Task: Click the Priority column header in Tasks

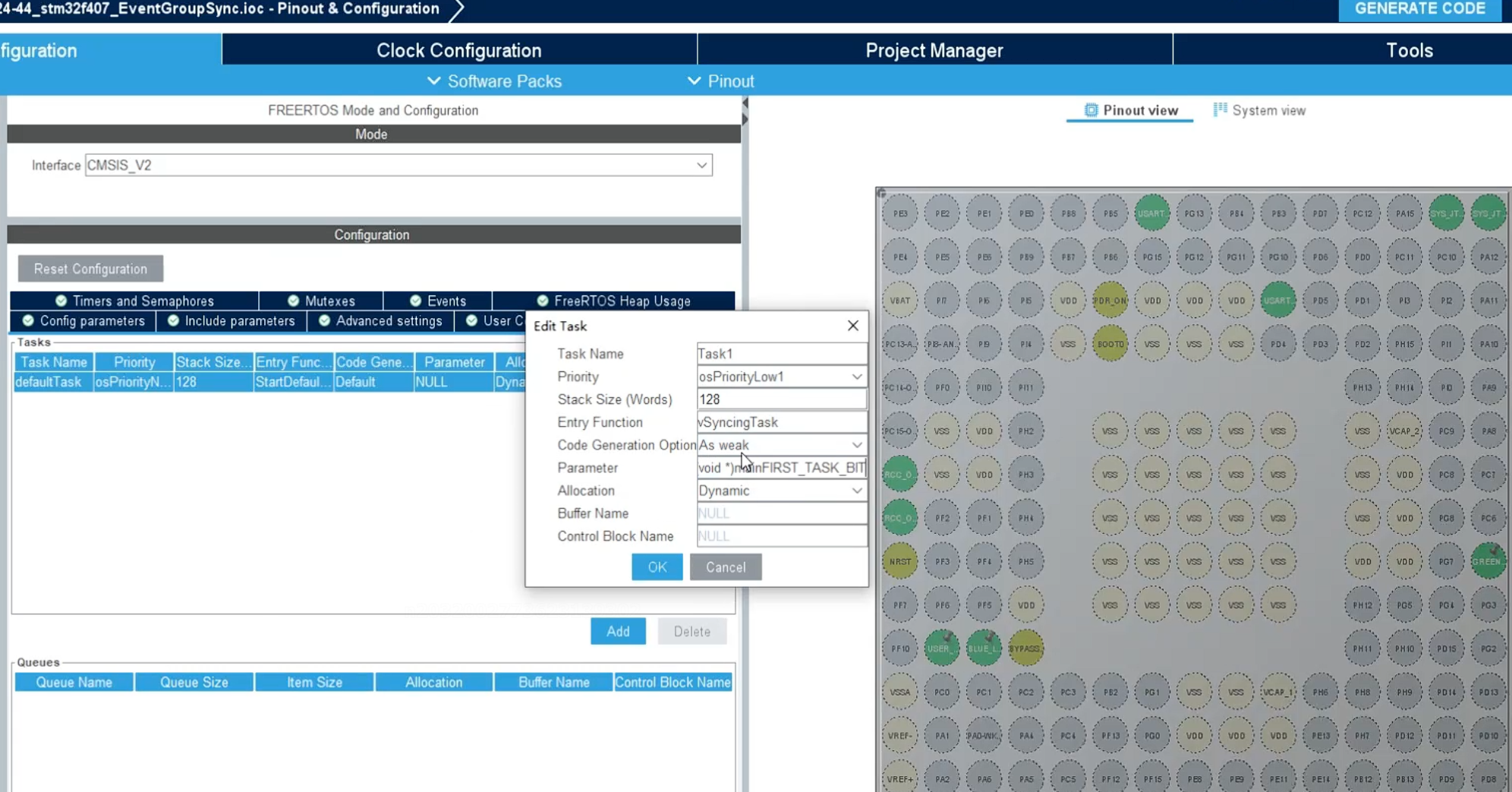Action: click(x=134, y=362)
